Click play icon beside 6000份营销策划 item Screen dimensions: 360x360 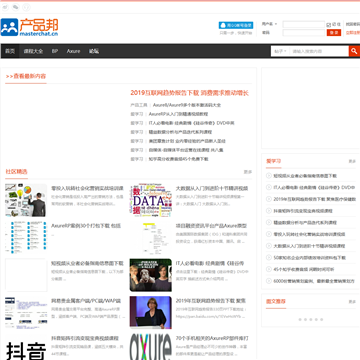269,281
